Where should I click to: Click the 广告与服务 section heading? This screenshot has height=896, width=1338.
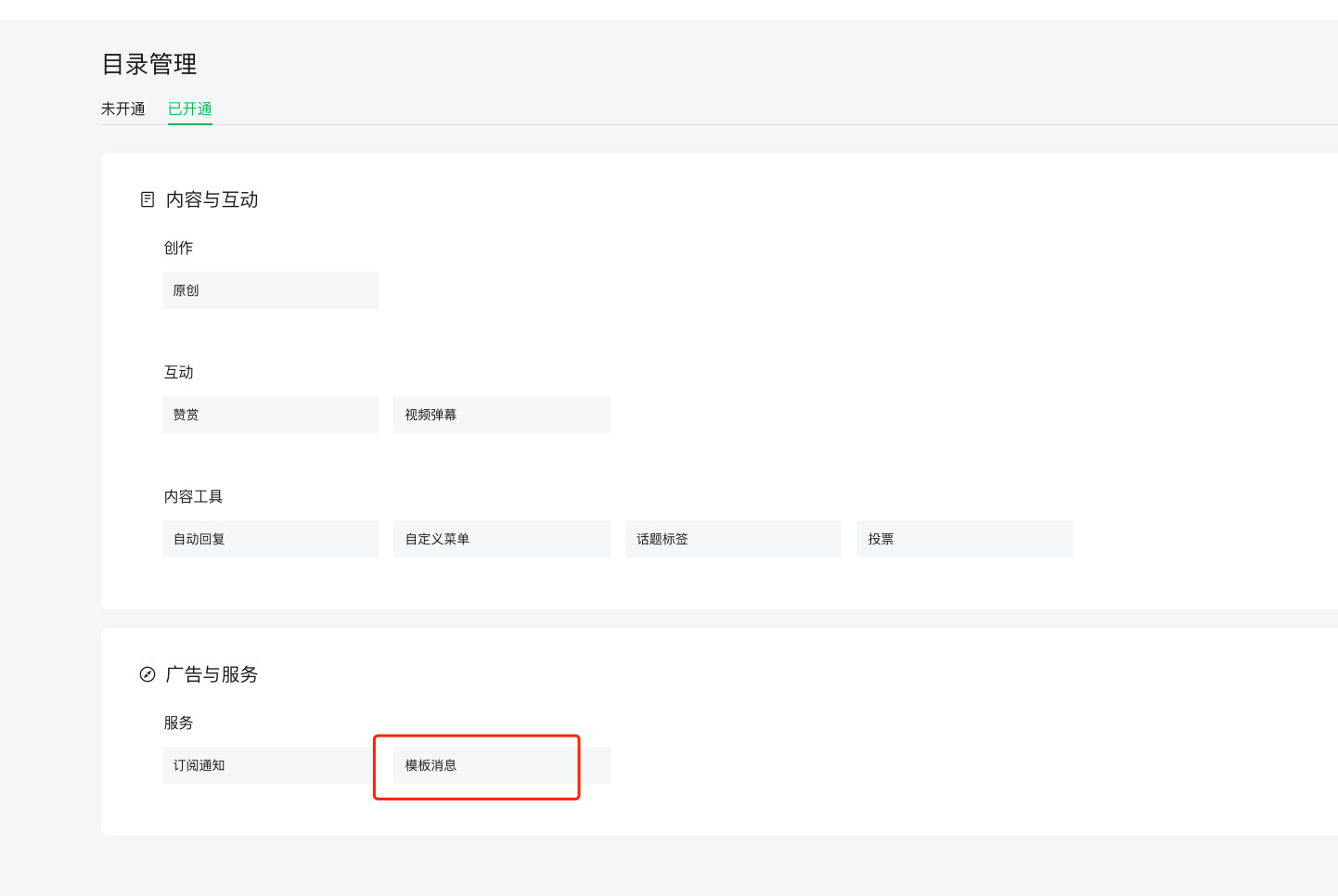212,674
